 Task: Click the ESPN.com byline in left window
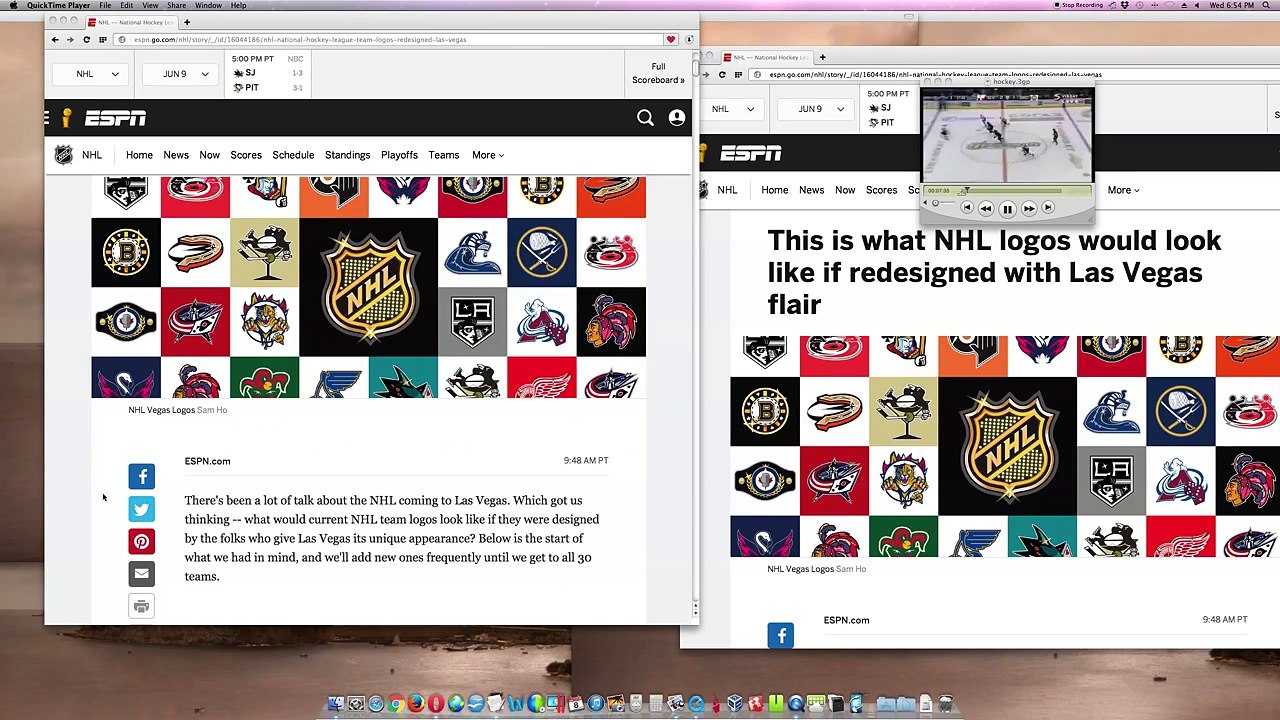(207, 461)
